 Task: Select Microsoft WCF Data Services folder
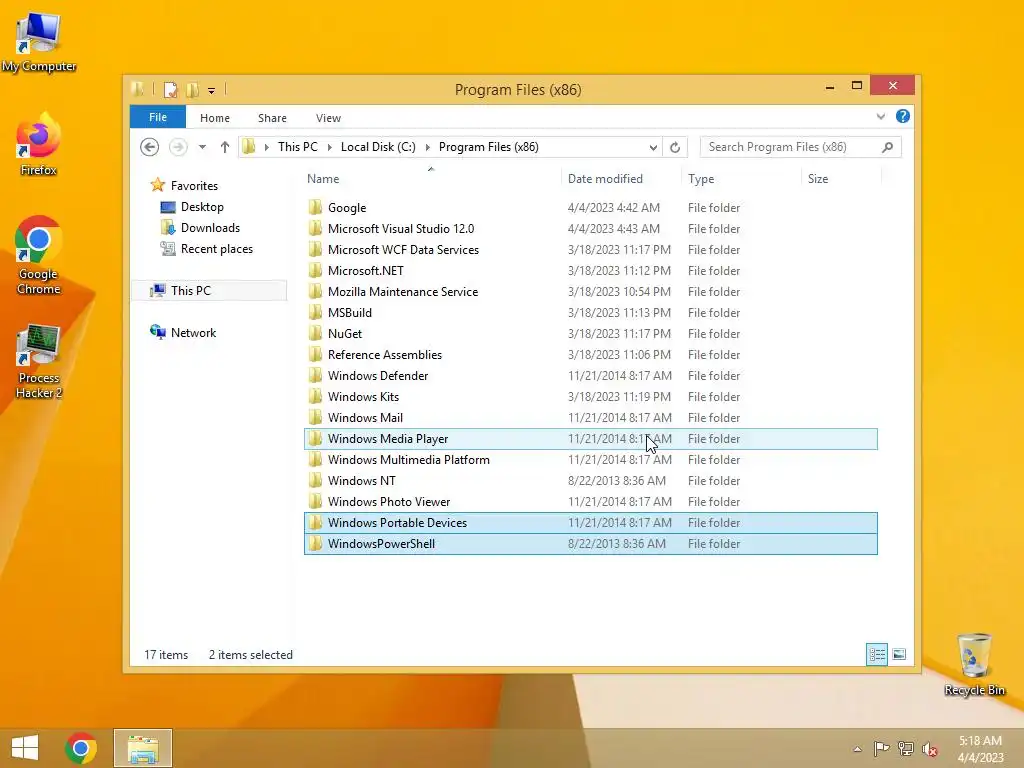590,249
